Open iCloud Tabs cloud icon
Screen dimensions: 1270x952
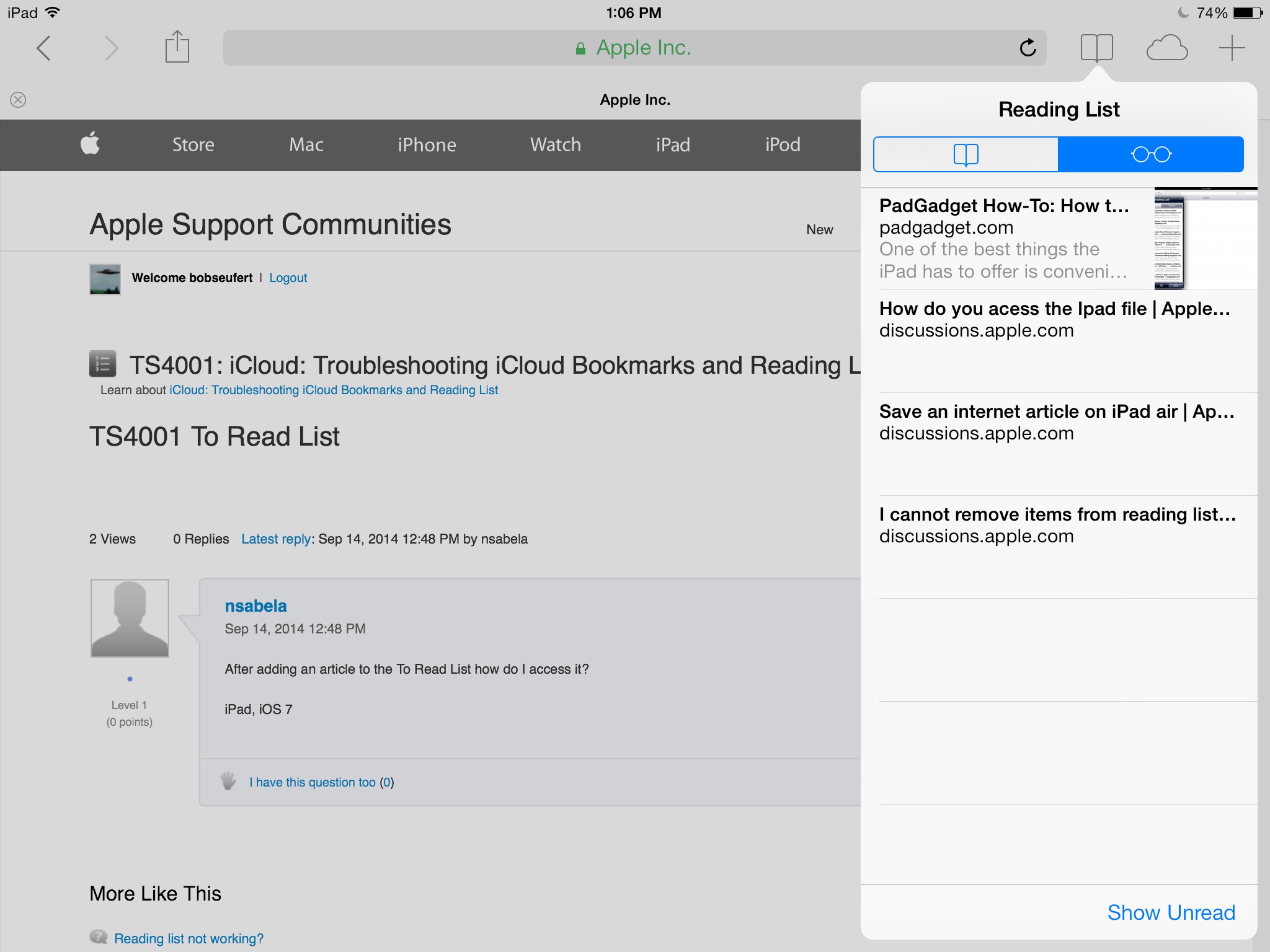tap(1166, 48)
